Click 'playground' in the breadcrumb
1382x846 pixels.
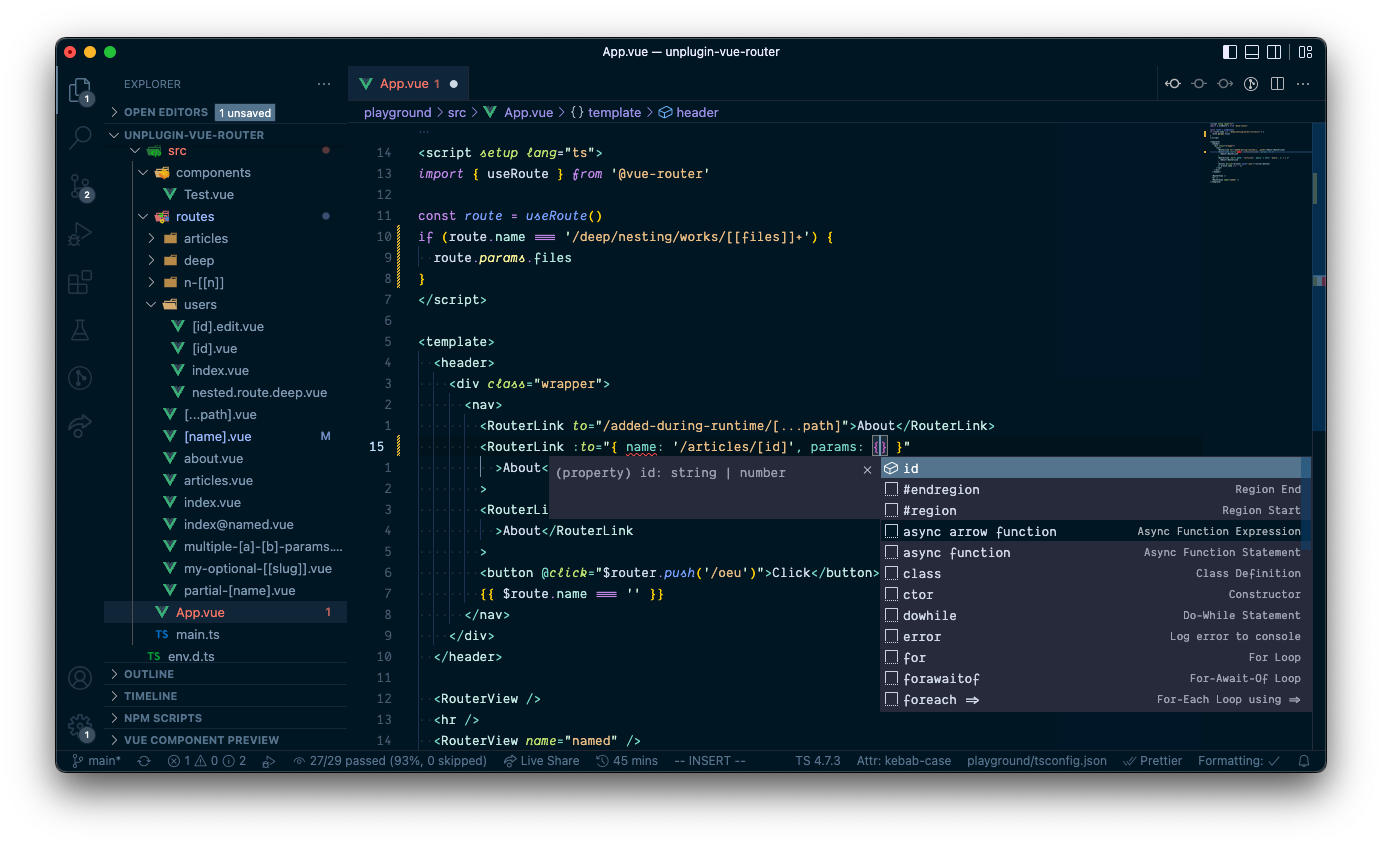tap(397, 113)
